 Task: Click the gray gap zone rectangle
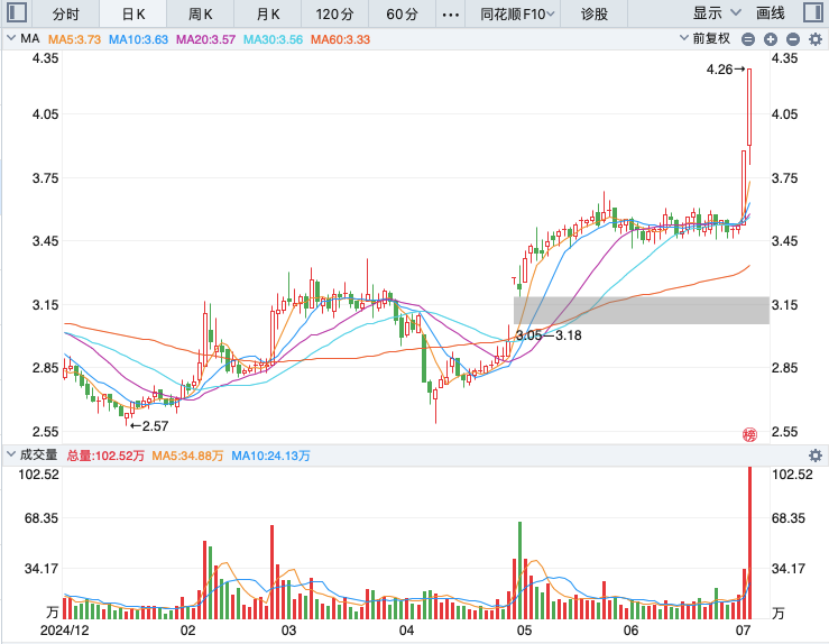641,310
